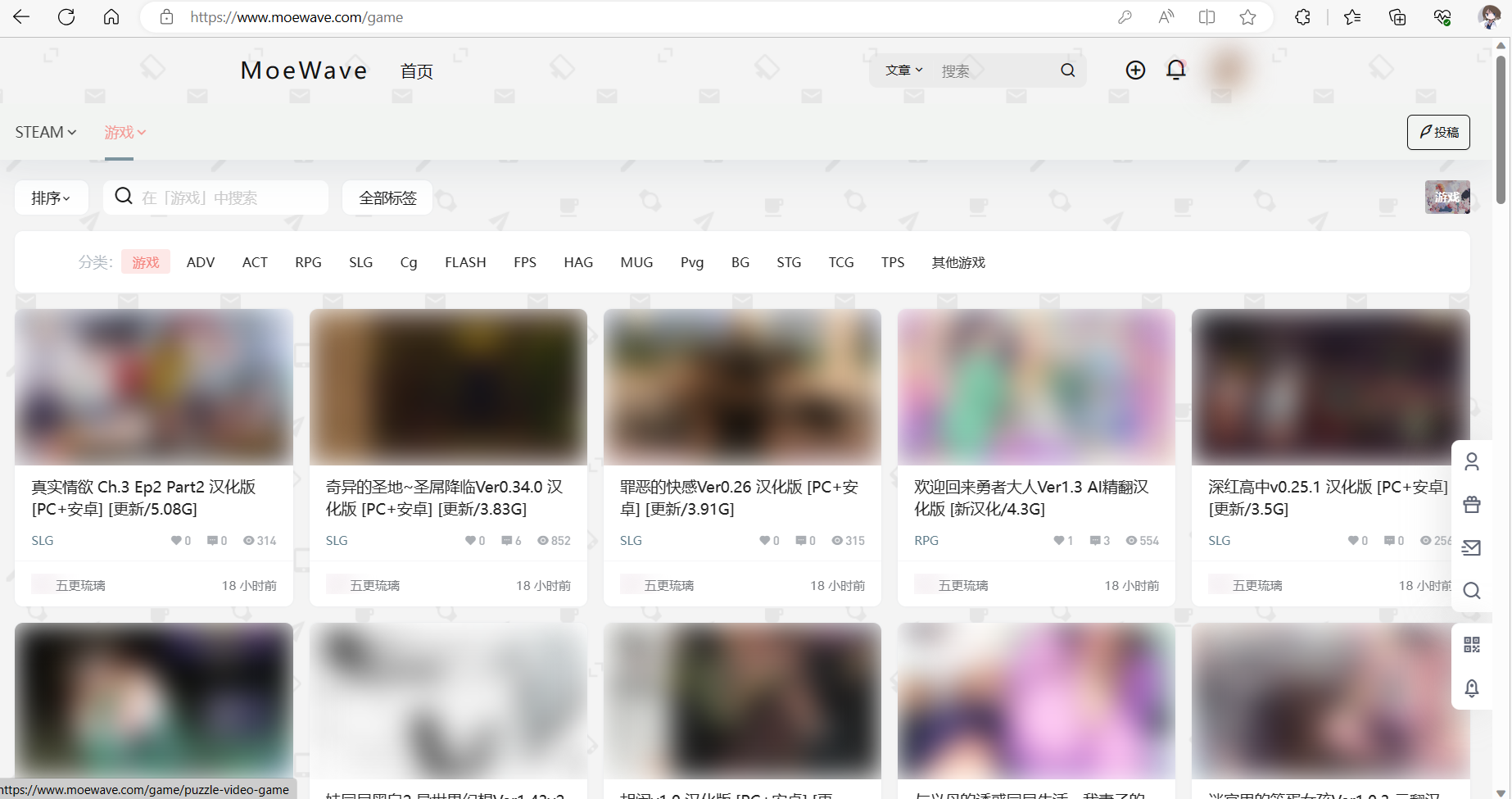Open user profile icon in floating sidebar
The image size is (1512, 799).
(x=1472, y=462)
